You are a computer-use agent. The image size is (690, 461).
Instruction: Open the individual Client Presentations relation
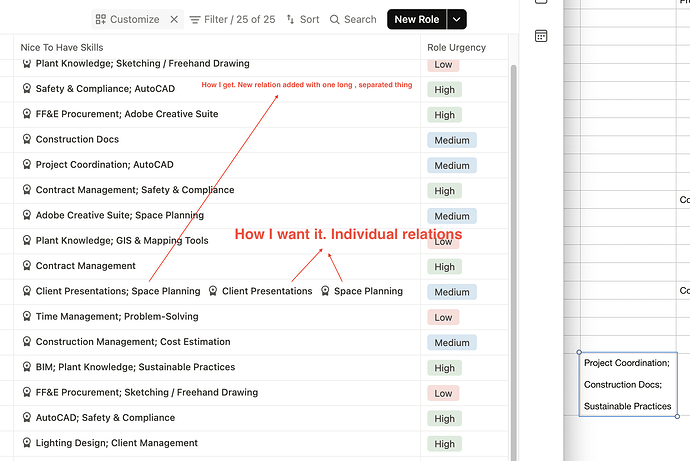point(267,291)
